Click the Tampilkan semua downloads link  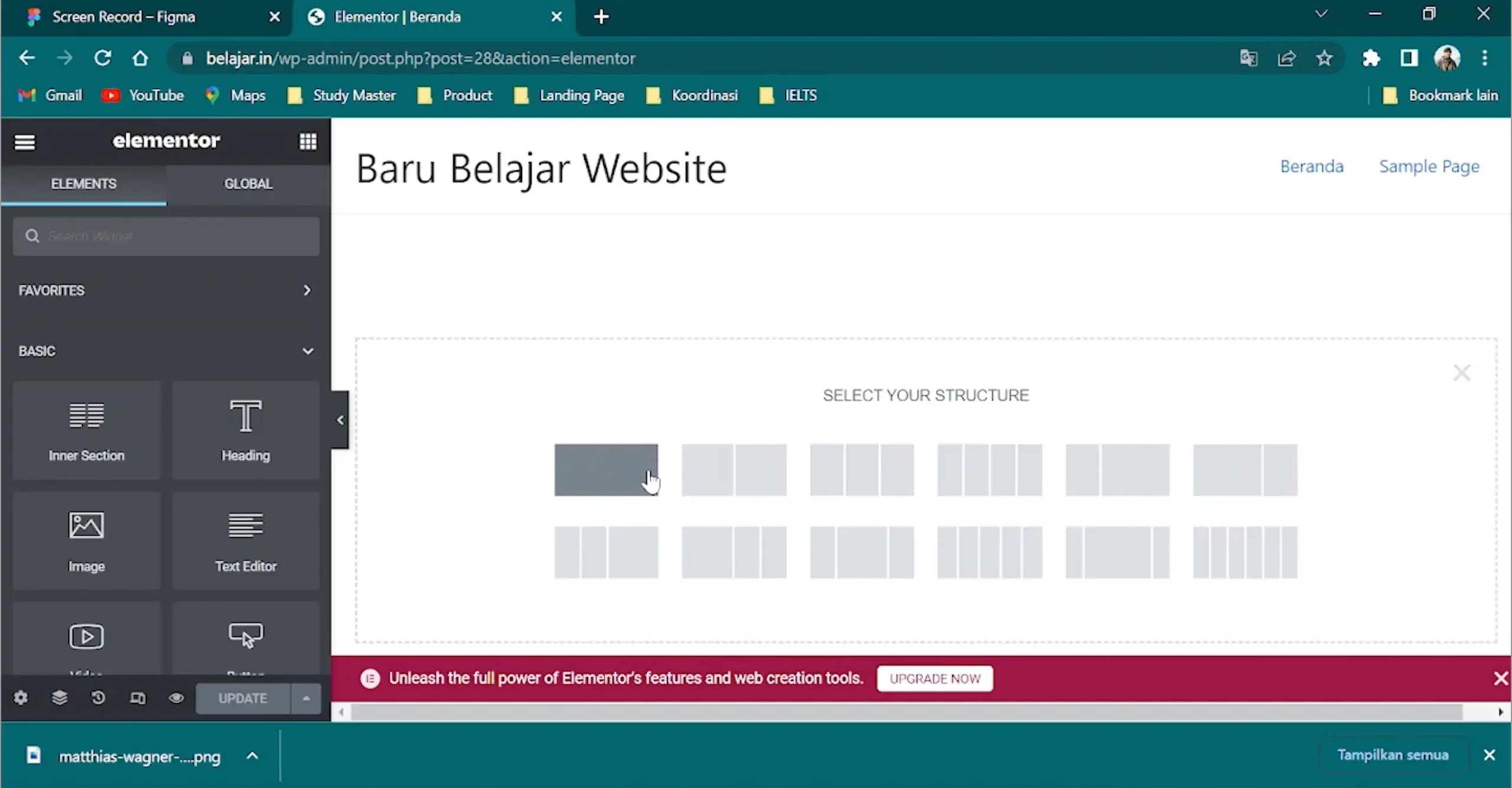pyautogui.click(x=1393, y=755)
